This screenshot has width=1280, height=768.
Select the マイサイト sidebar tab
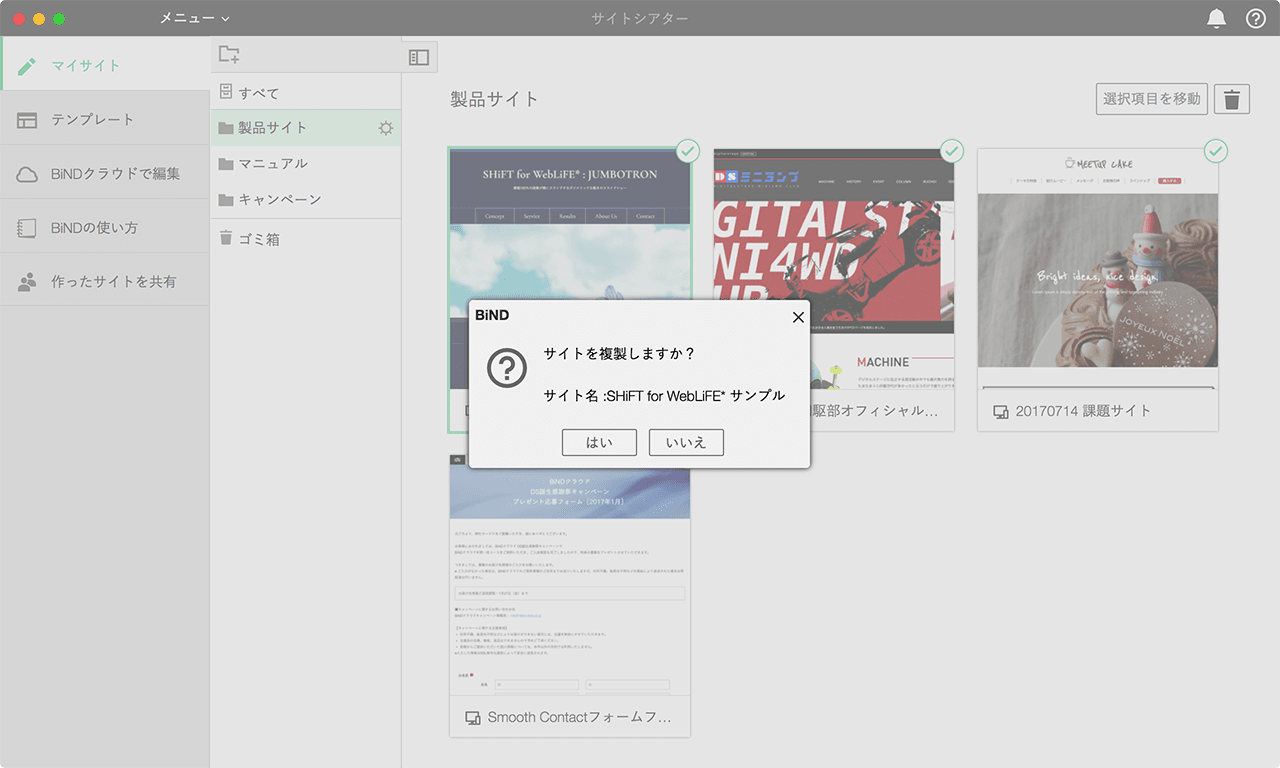pos(105,65)
